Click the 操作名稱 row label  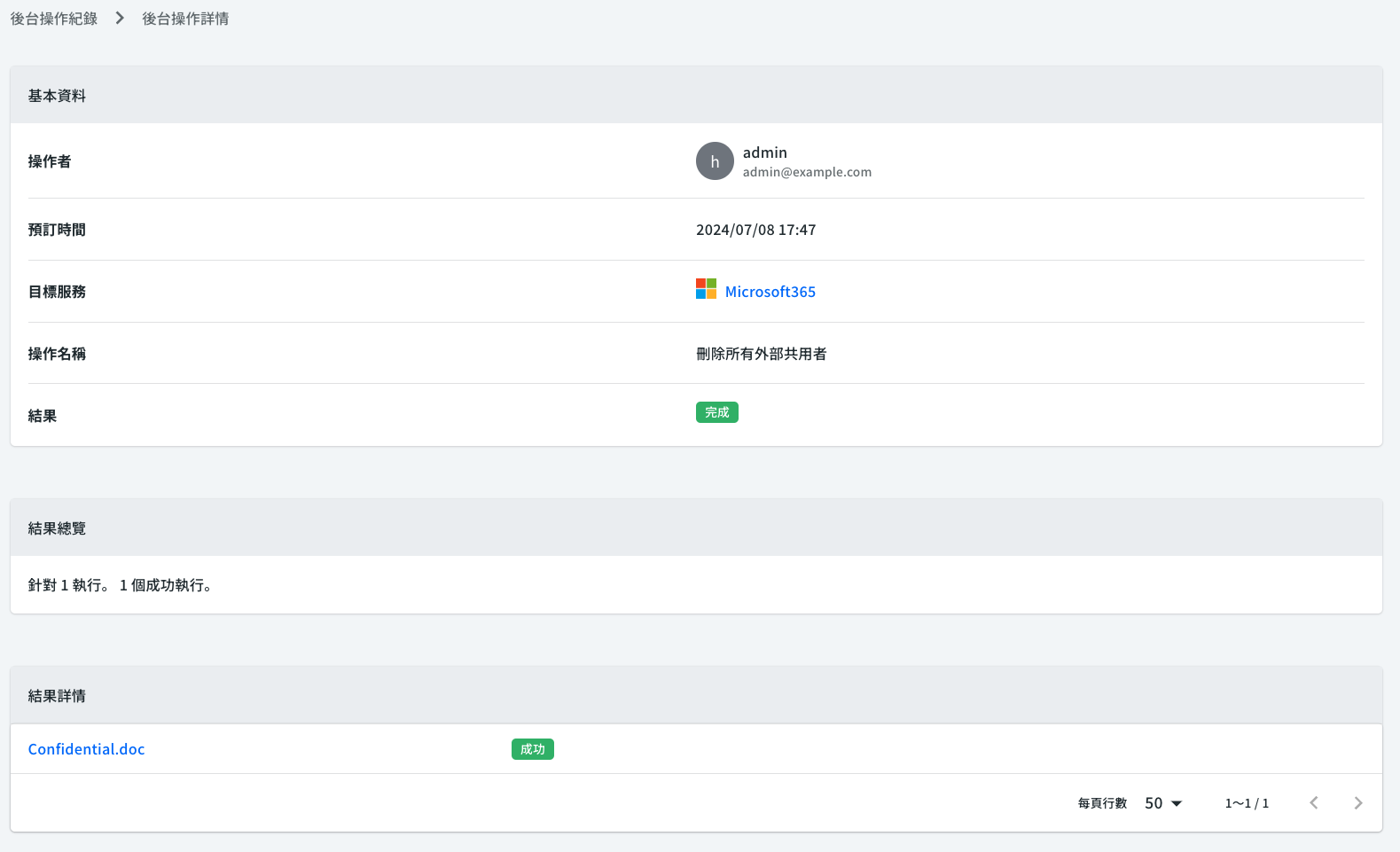tap(57, 354)
